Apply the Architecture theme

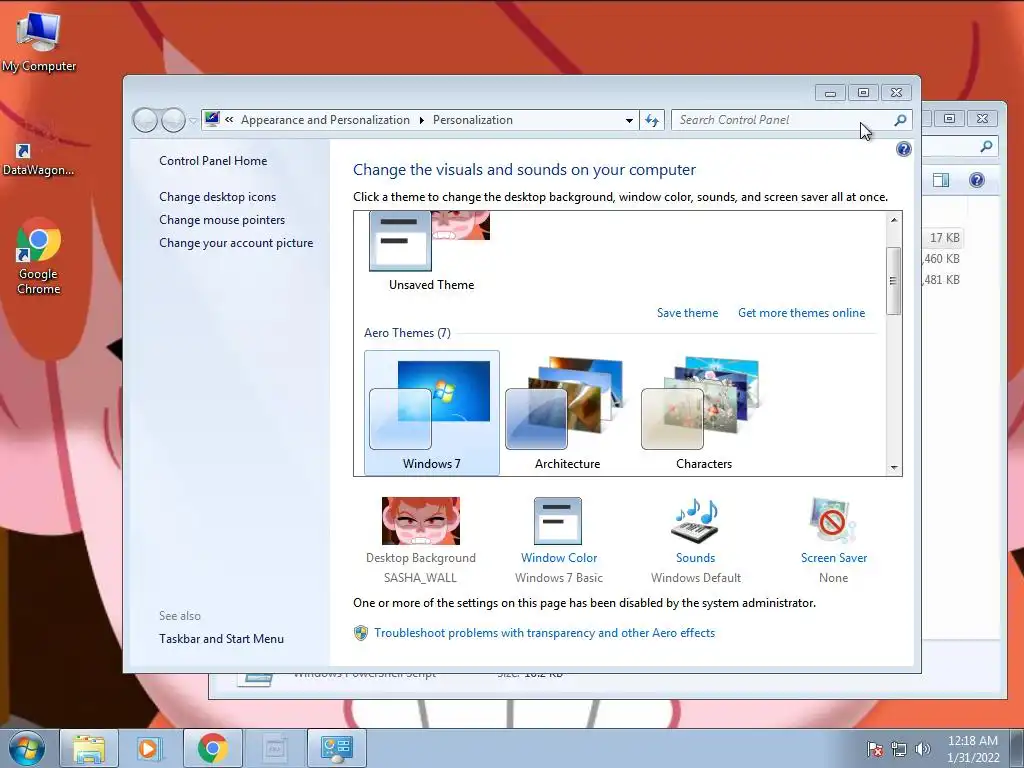[x=567, y=412]
